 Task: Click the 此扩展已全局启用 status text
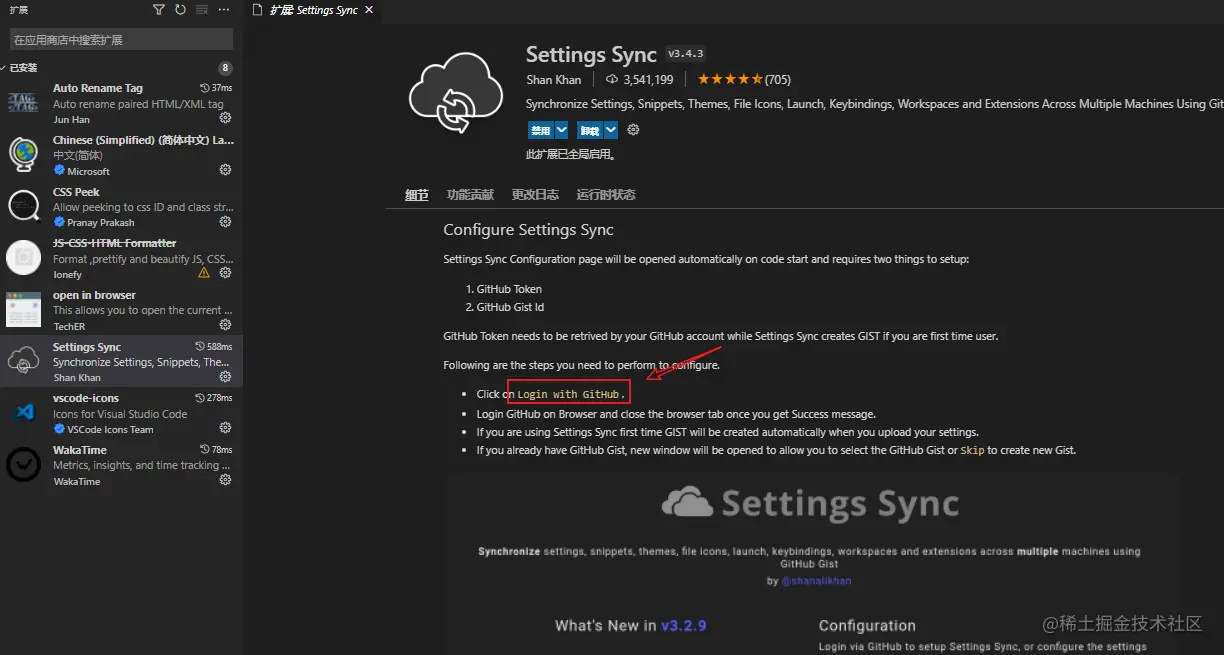point(570,154)
